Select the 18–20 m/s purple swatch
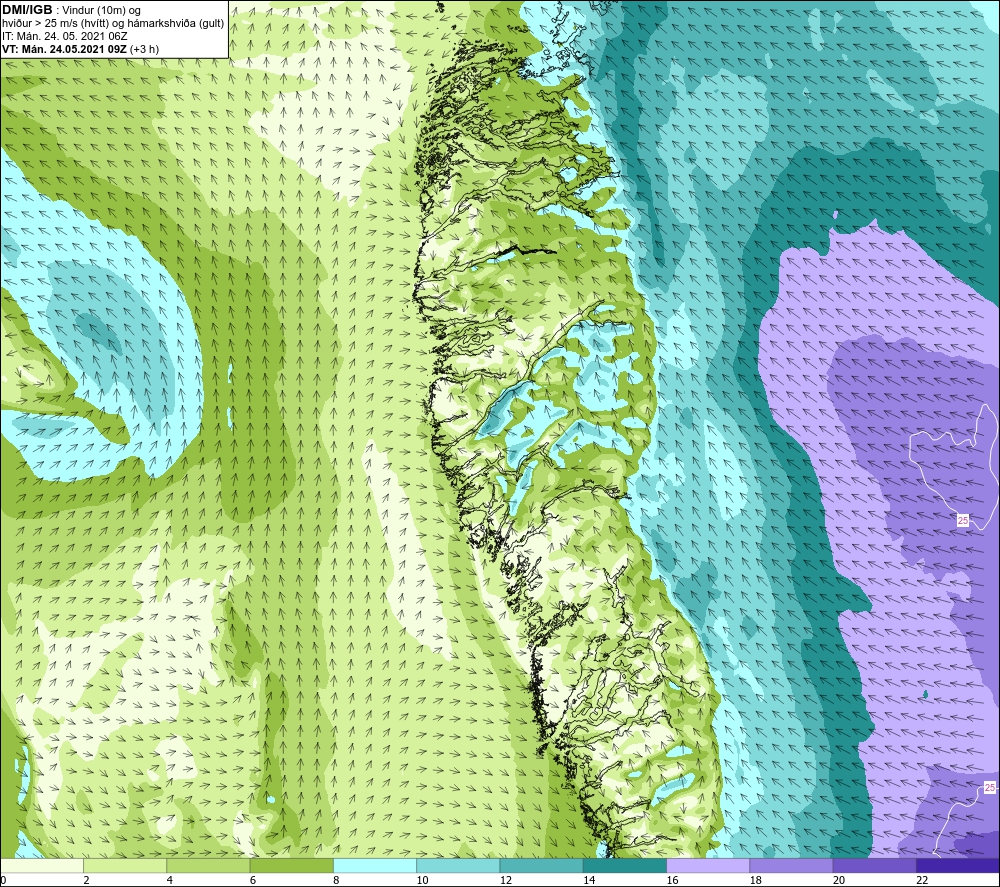 tap(791, 865)
